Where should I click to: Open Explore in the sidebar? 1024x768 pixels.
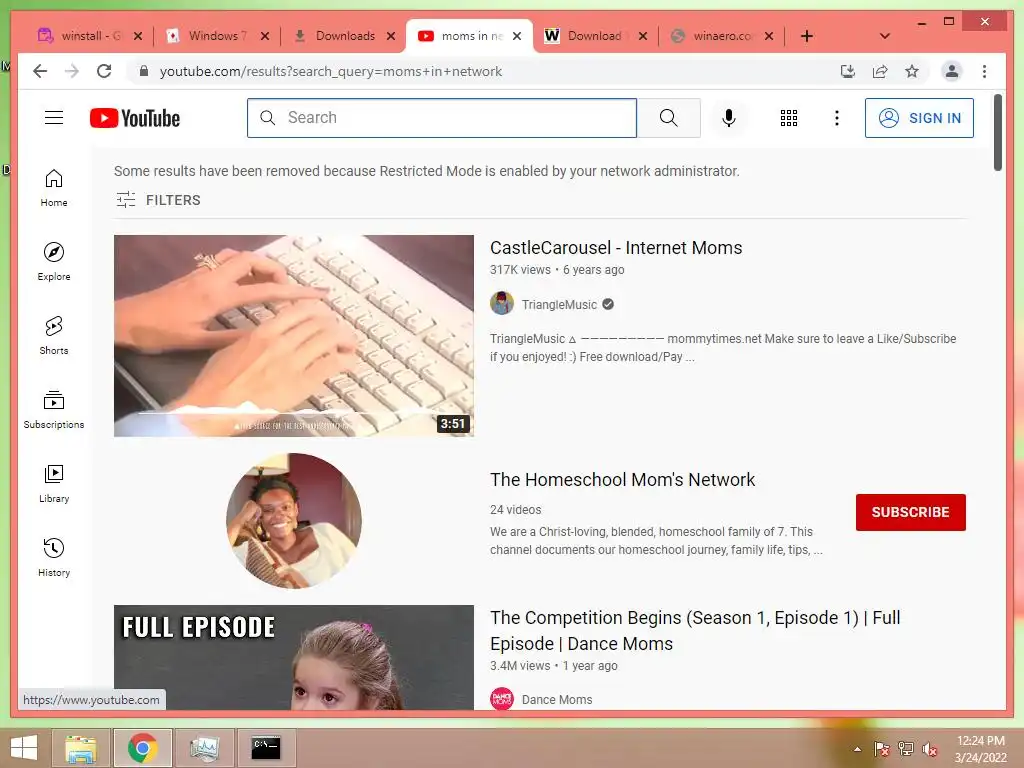pyautogui.click(x=54, y=261)
